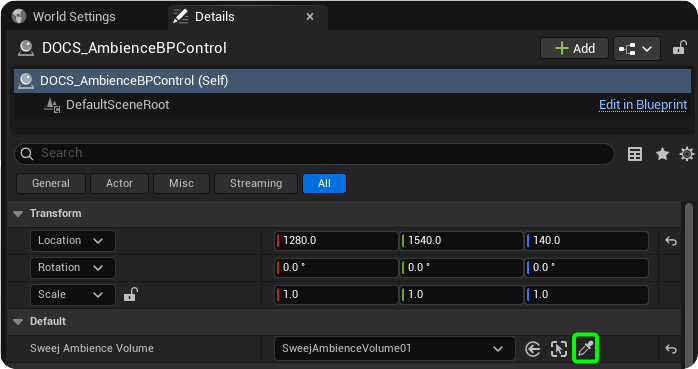Viewport: 698px width, 369px height.
Task: Filter by the Actor category
Action: click(x=119, y=183)
